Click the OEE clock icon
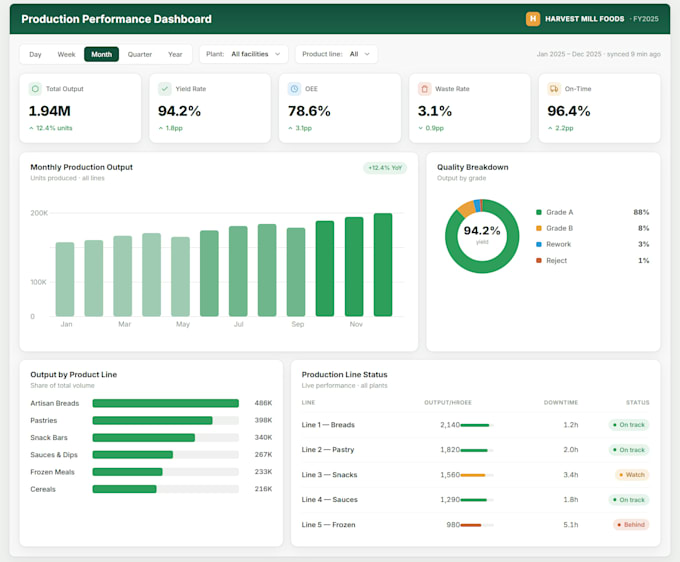680x562 pixels. pyautogui.click(x=294, y=89)
